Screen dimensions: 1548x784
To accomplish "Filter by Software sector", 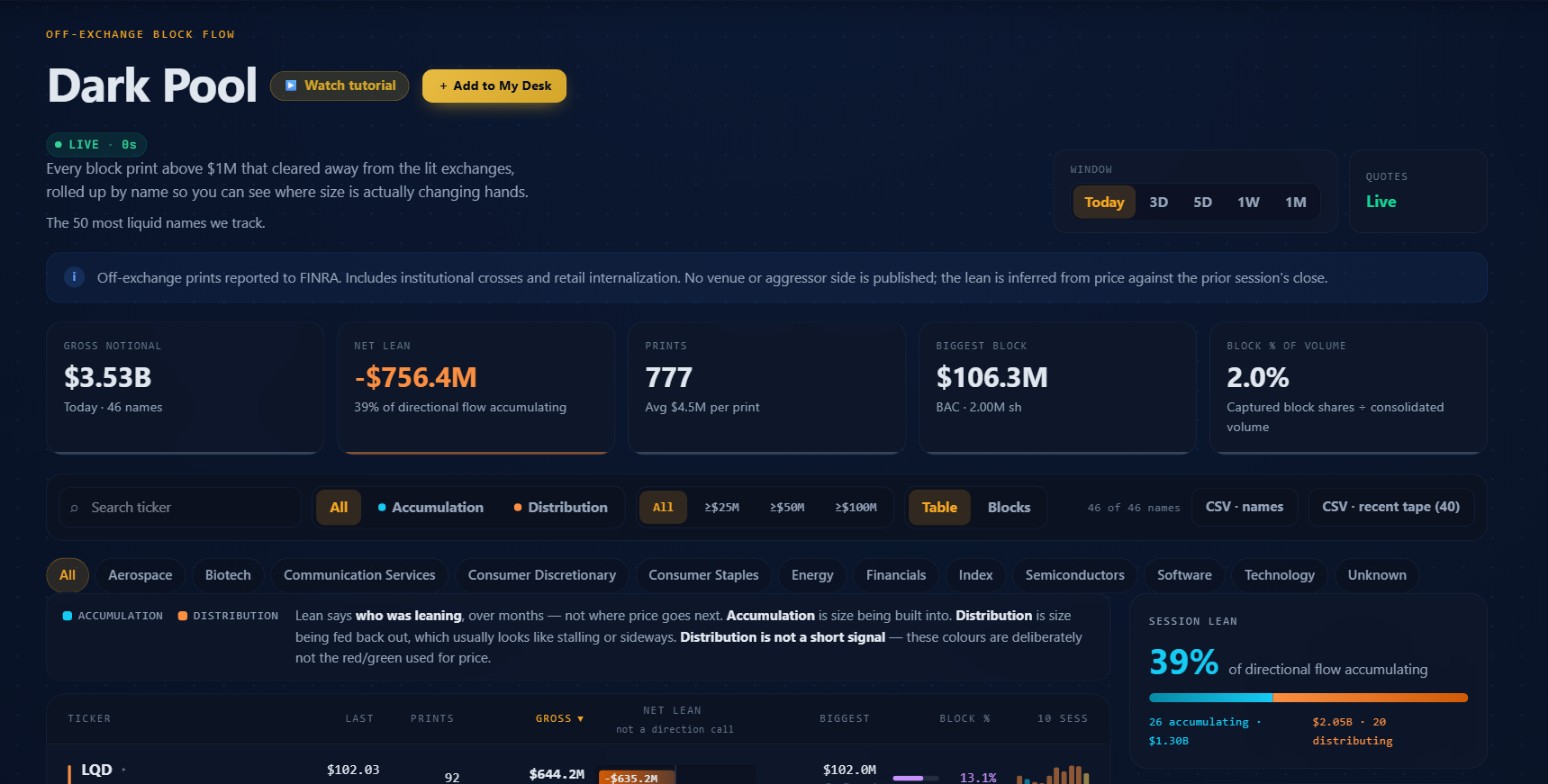I will (1184, 575).
